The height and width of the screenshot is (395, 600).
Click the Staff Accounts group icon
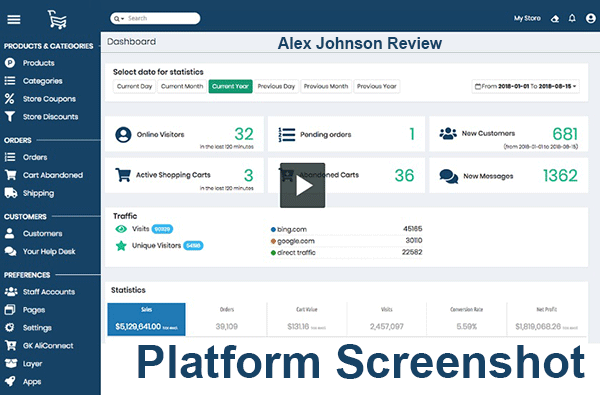pyautogui.click(x=11, y=292)
